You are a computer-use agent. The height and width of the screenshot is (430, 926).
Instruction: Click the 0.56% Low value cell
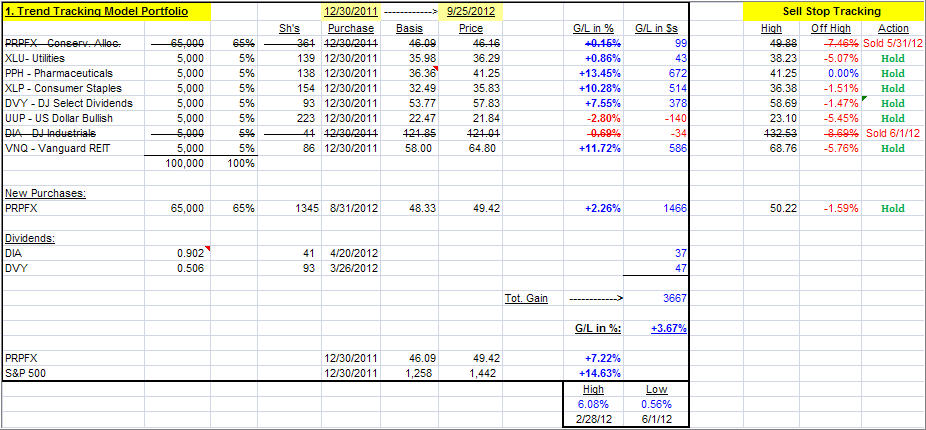point(656,405)
